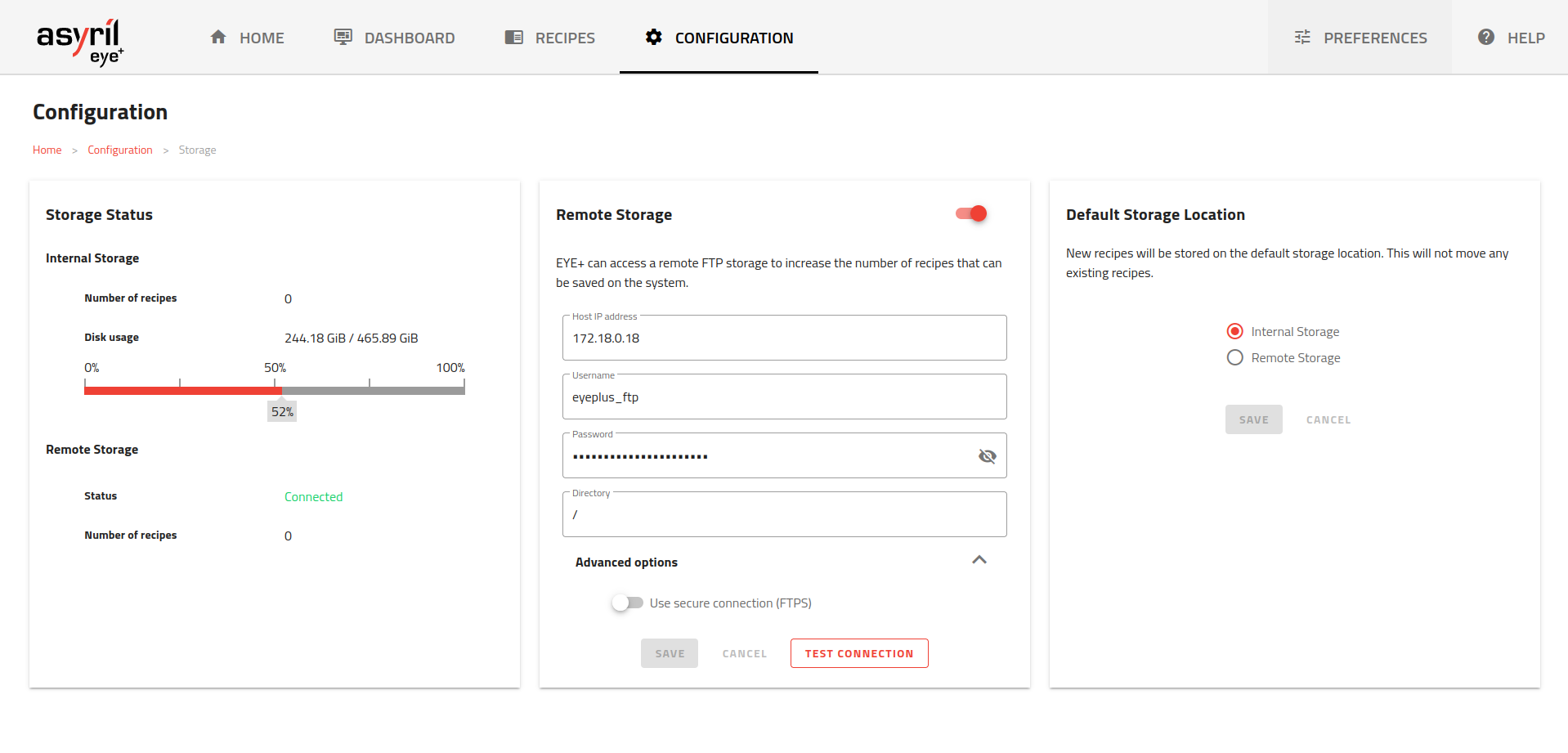
Task: Switch to the Dashboard tab
Action: pyautogui.click(x=409, y=38)
